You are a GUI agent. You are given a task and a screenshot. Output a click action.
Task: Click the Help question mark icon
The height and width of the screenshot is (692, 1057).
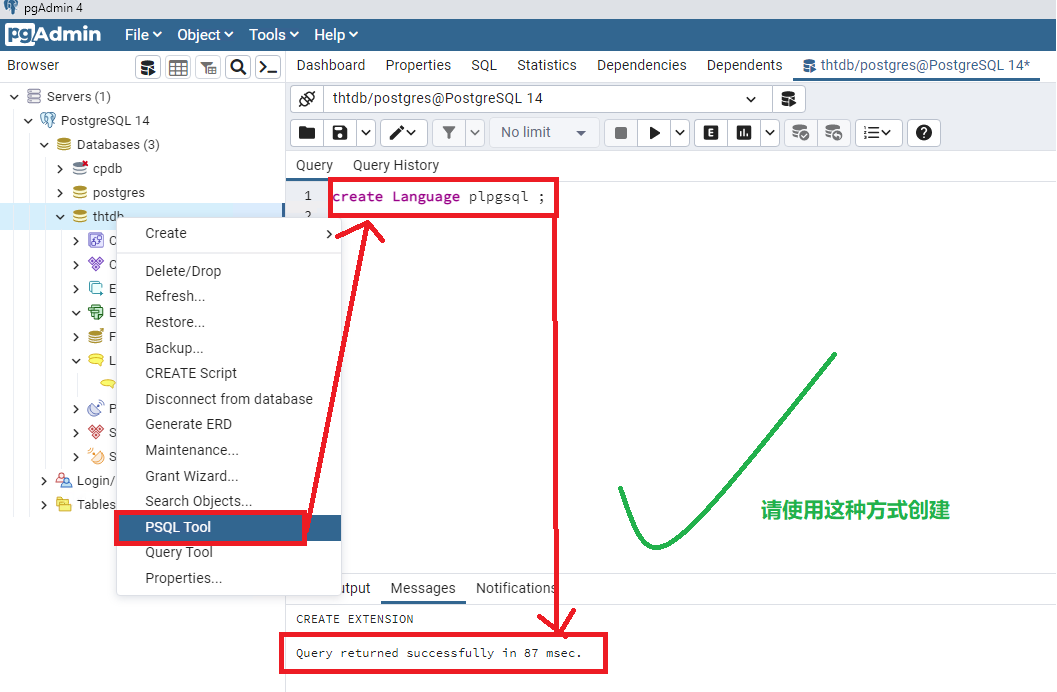pyautogui.click(x=922, y=132)
